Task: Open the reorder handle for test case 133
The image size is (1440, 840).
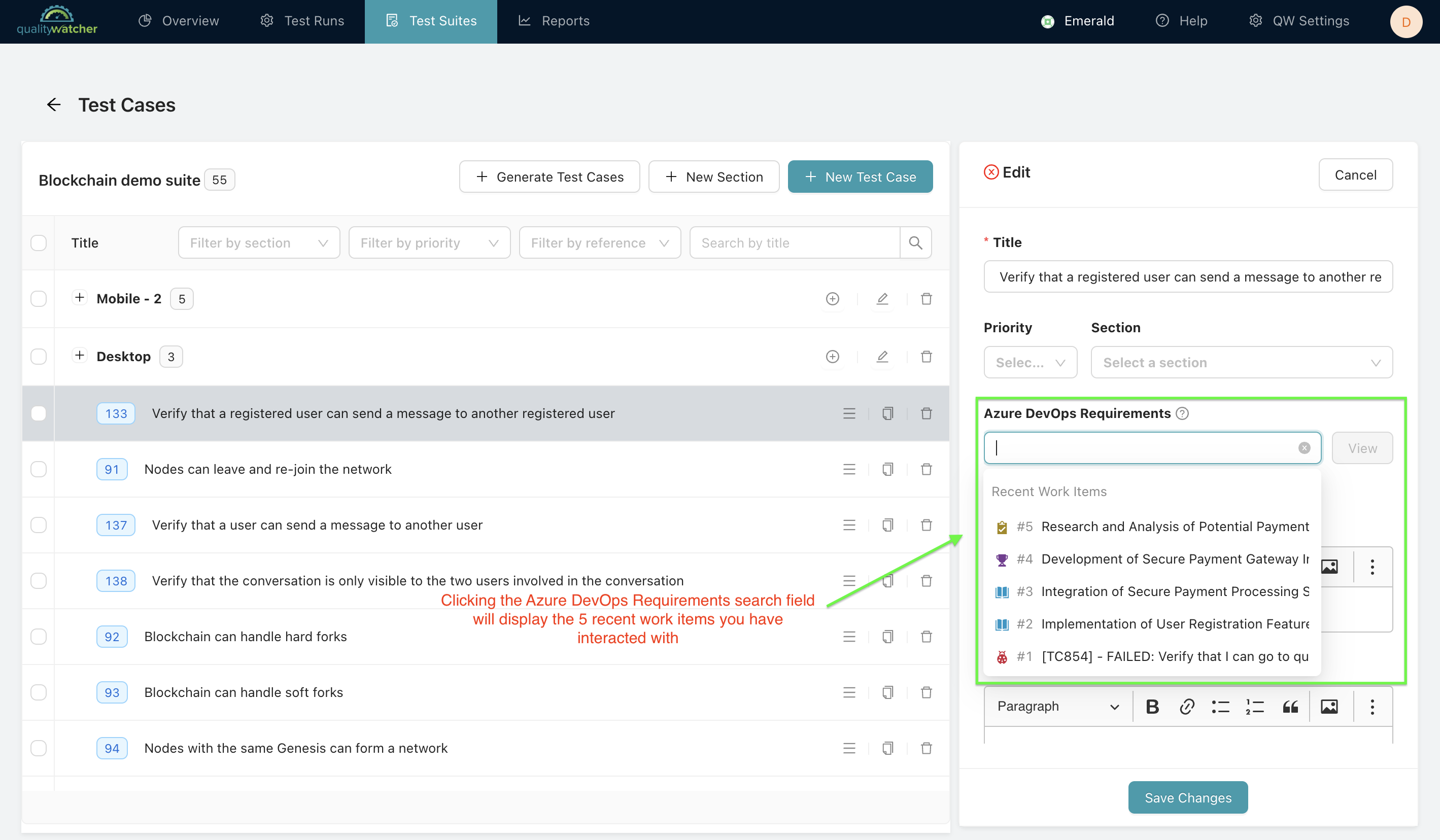Action: click(x=849, y=413)
